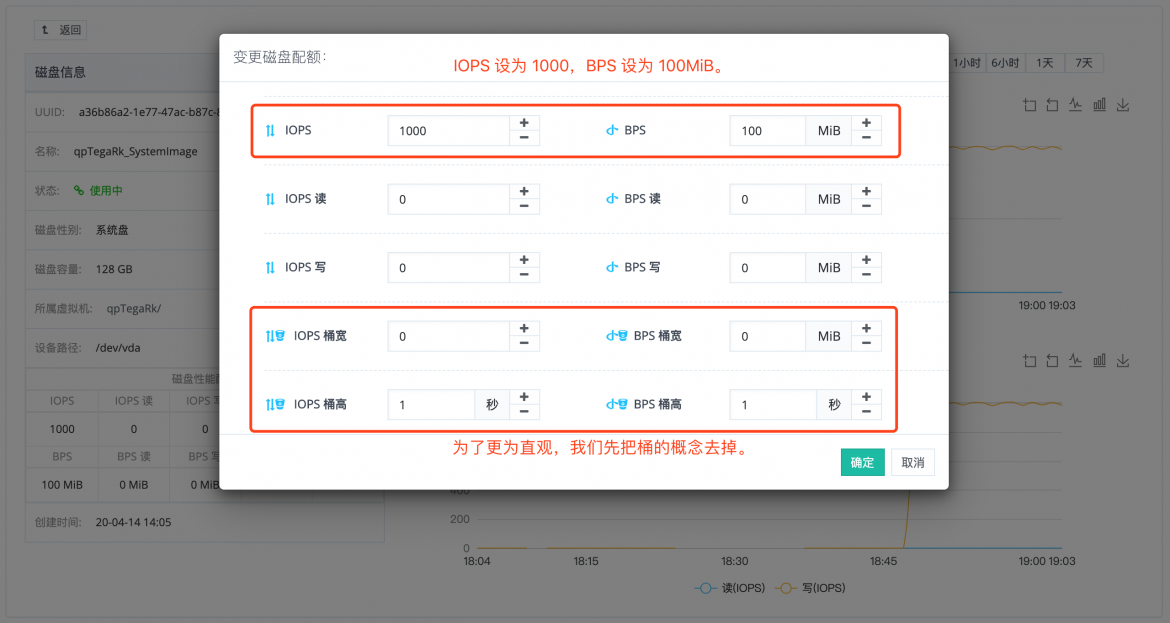Click the BPS 读 value input field
Screen dimensions: 1170x623
(767, 199)
